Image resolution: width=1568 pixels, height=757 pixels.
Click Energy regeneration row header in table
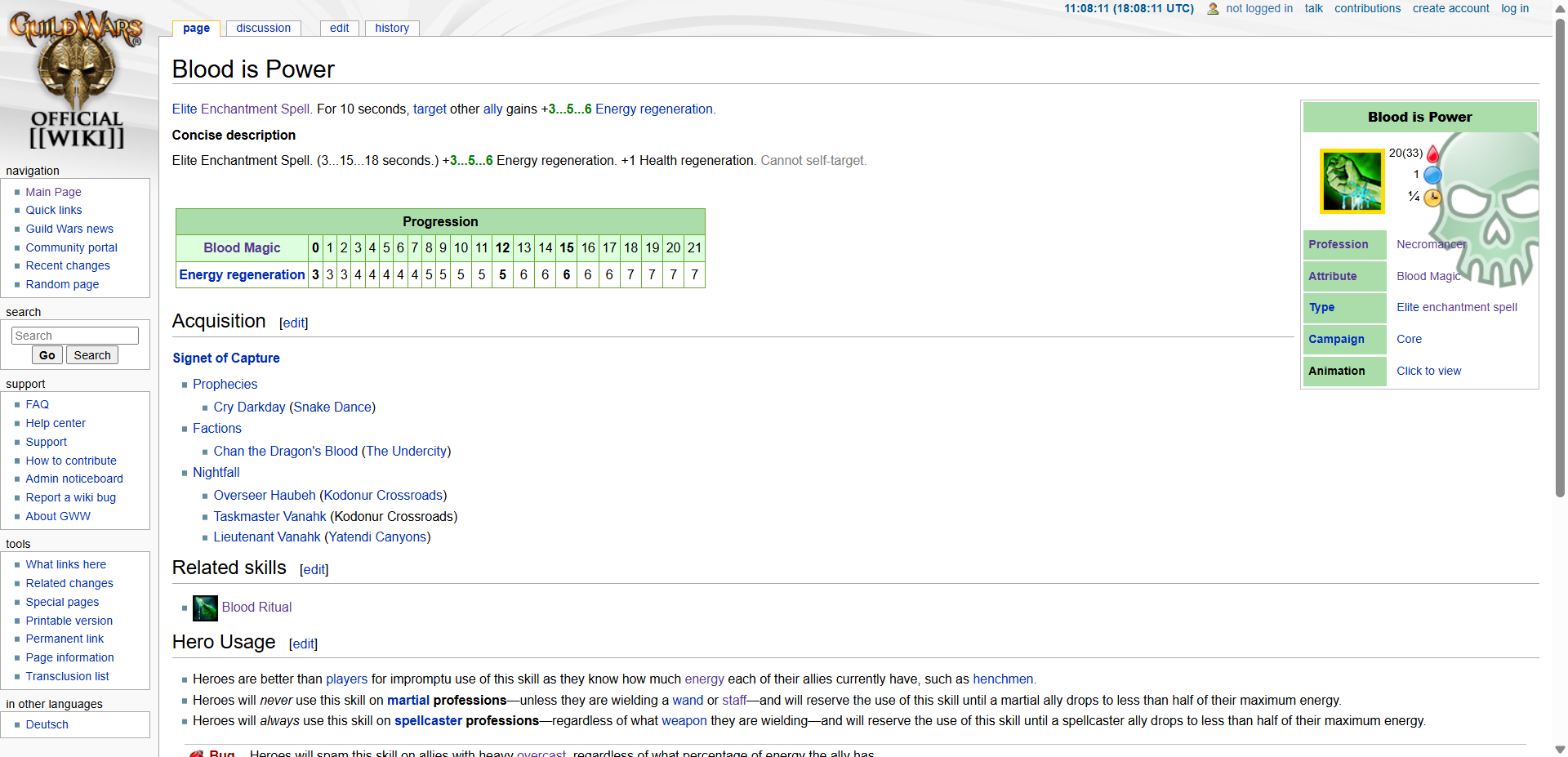tap(242, 274)
